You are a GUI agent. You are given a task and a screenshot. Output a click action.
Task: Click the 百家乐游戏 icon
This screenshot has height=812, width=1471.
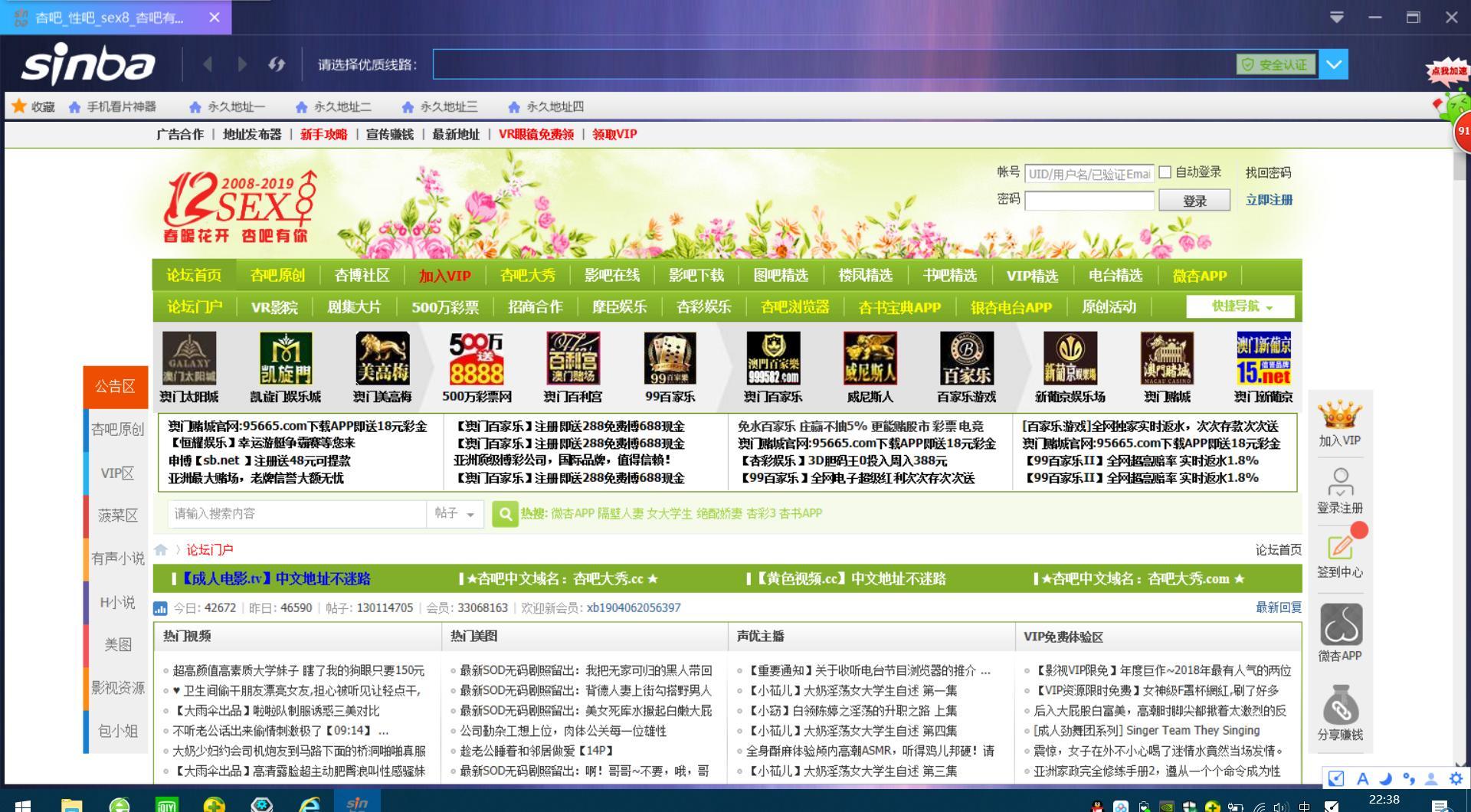tap(967, 359)
